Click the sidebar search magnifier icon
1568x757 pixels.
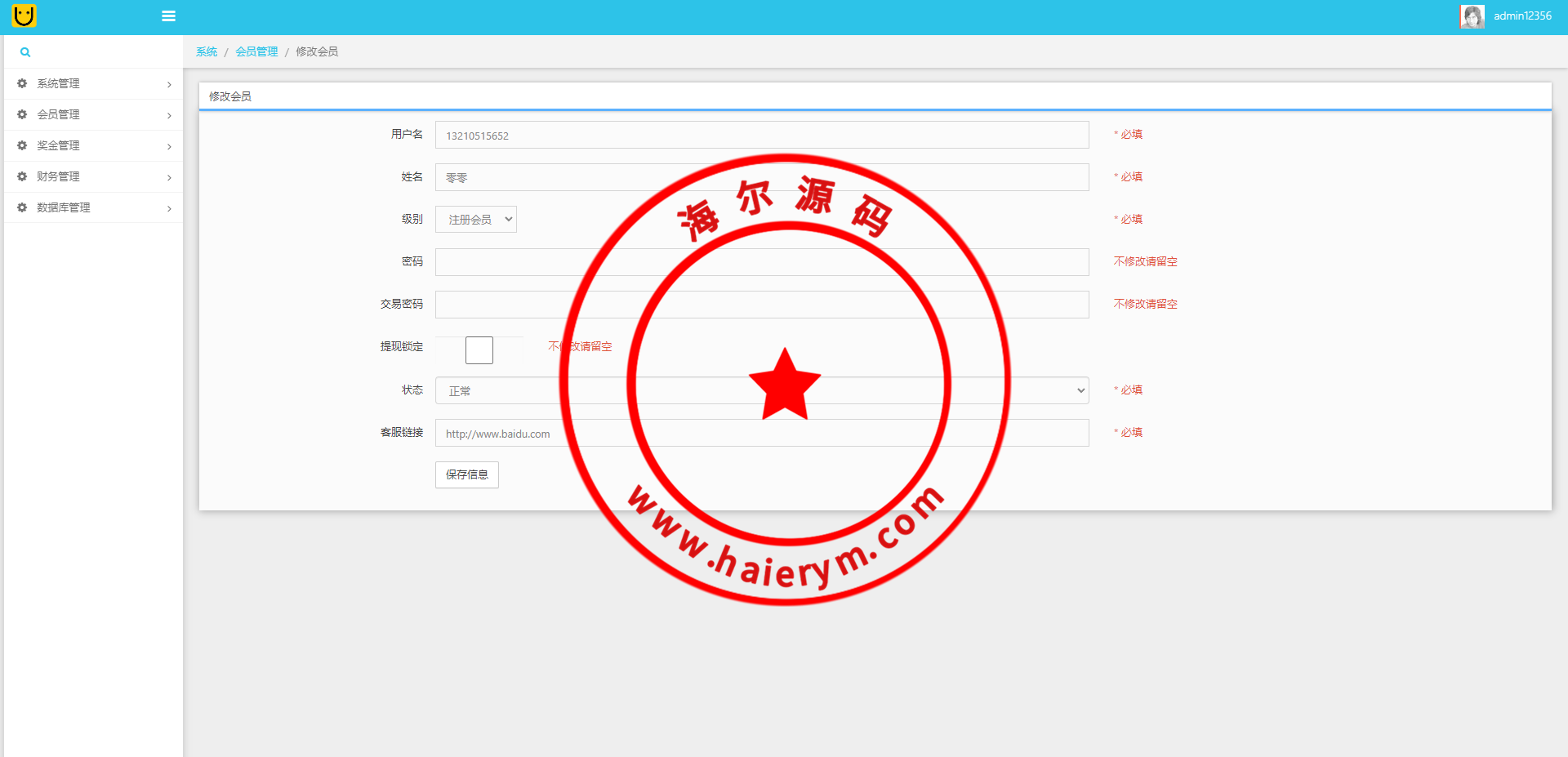[25, 52]
